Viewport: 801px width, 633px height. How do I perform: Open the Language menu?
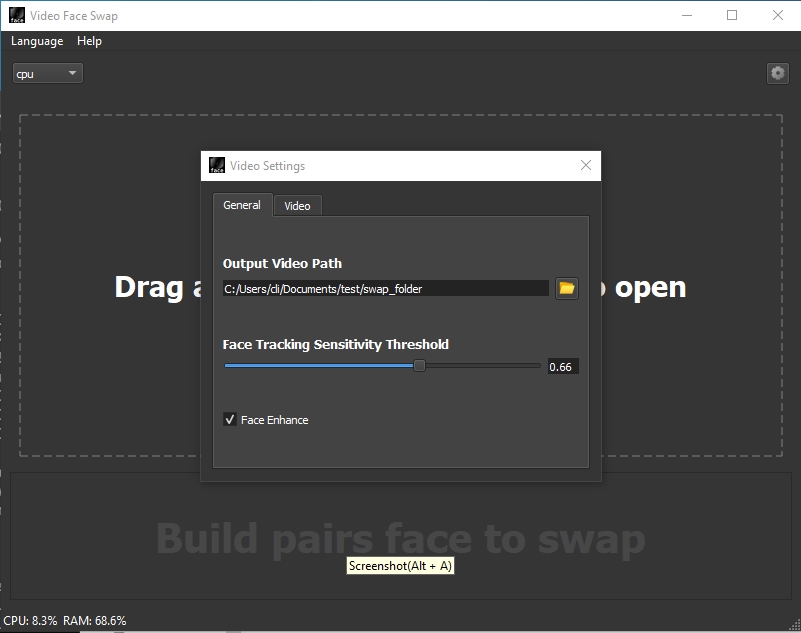pyautogui.click(x=37, y=41)
